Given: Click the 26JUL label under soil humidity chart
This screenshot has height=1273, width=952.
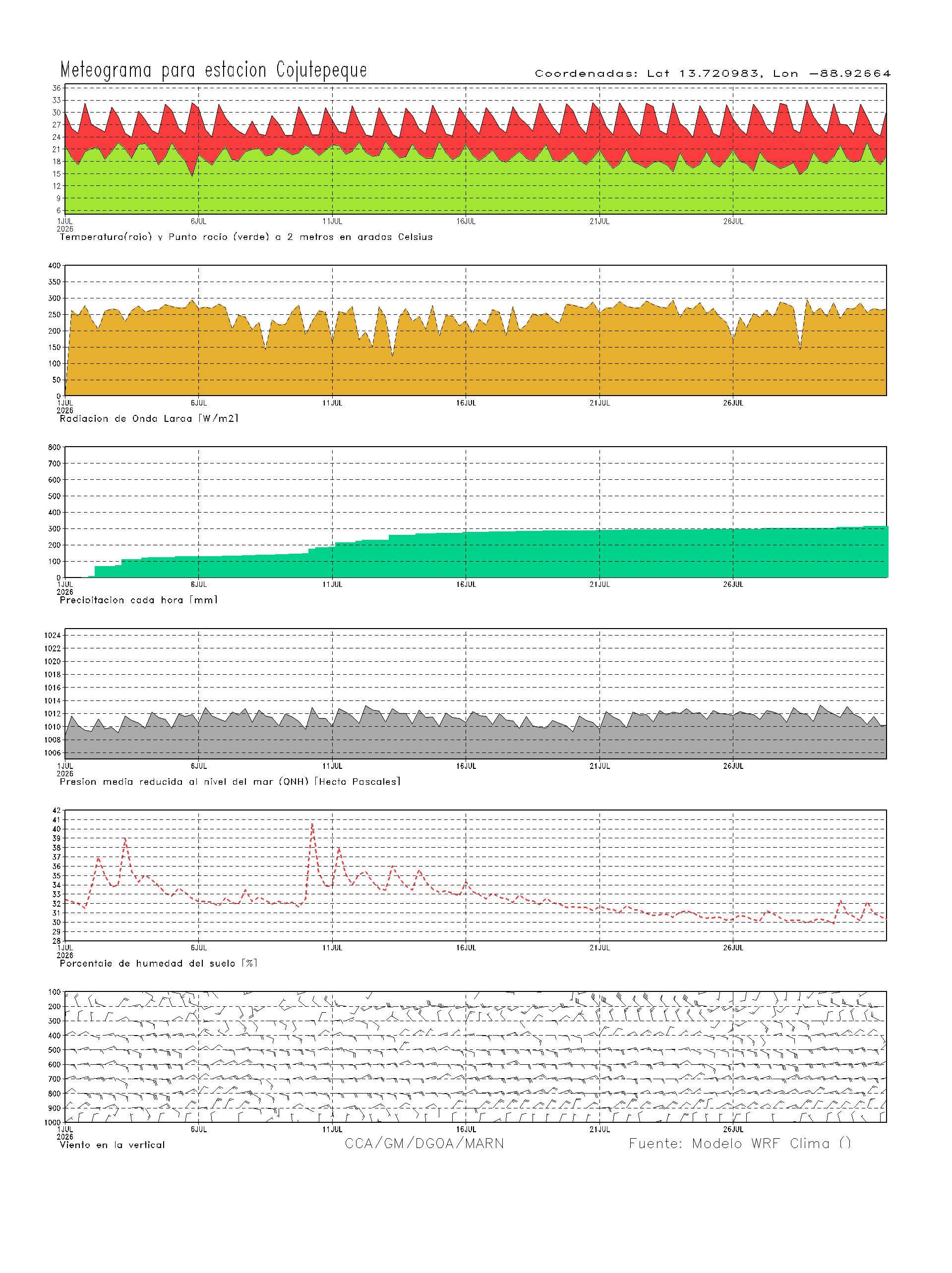Looking at the screenshot, I should tap(733, 947).
